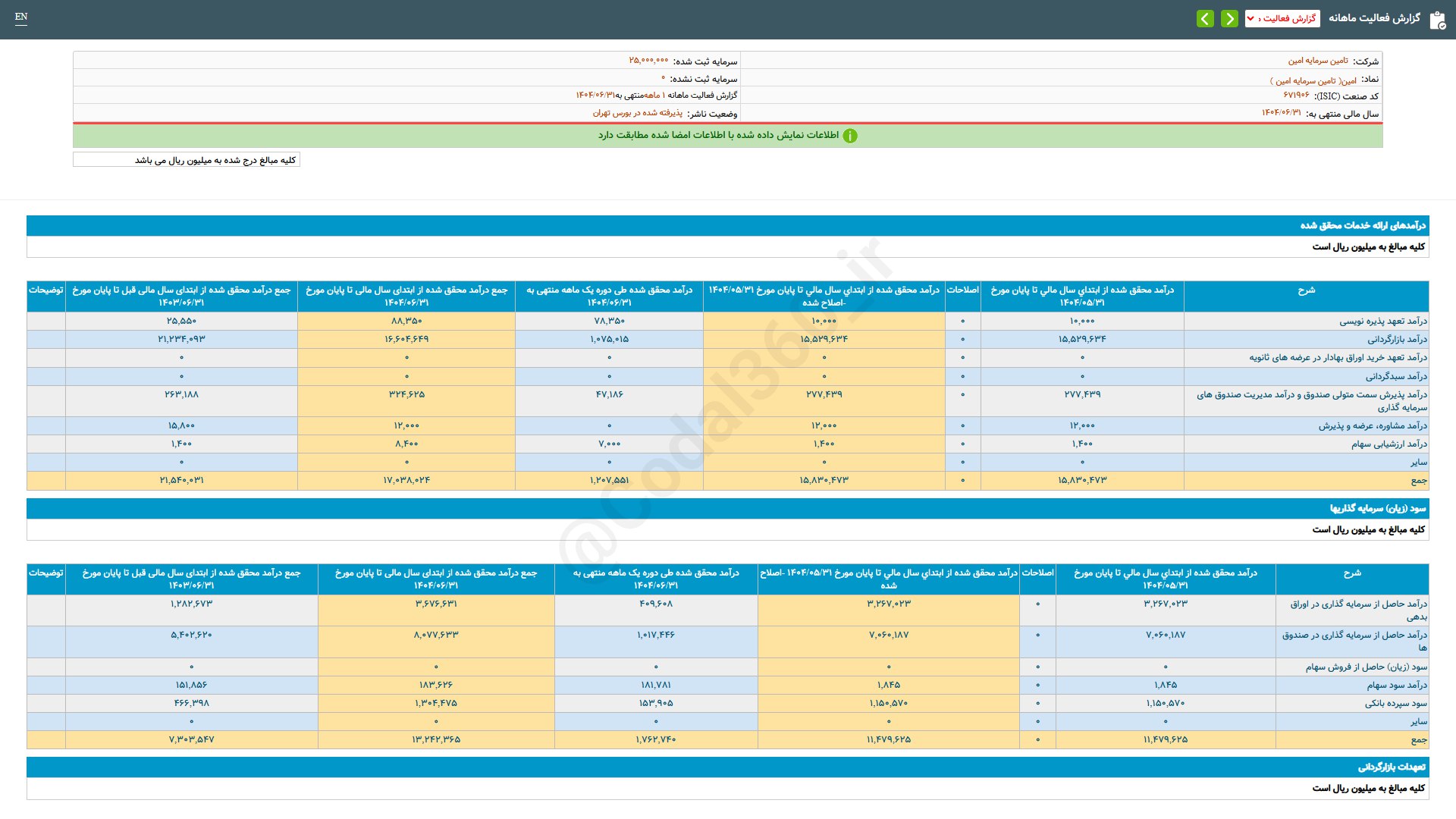
Task: Select the درآمدهای ارائه خدمات محقق شده section header
Action: [1363, 225]
